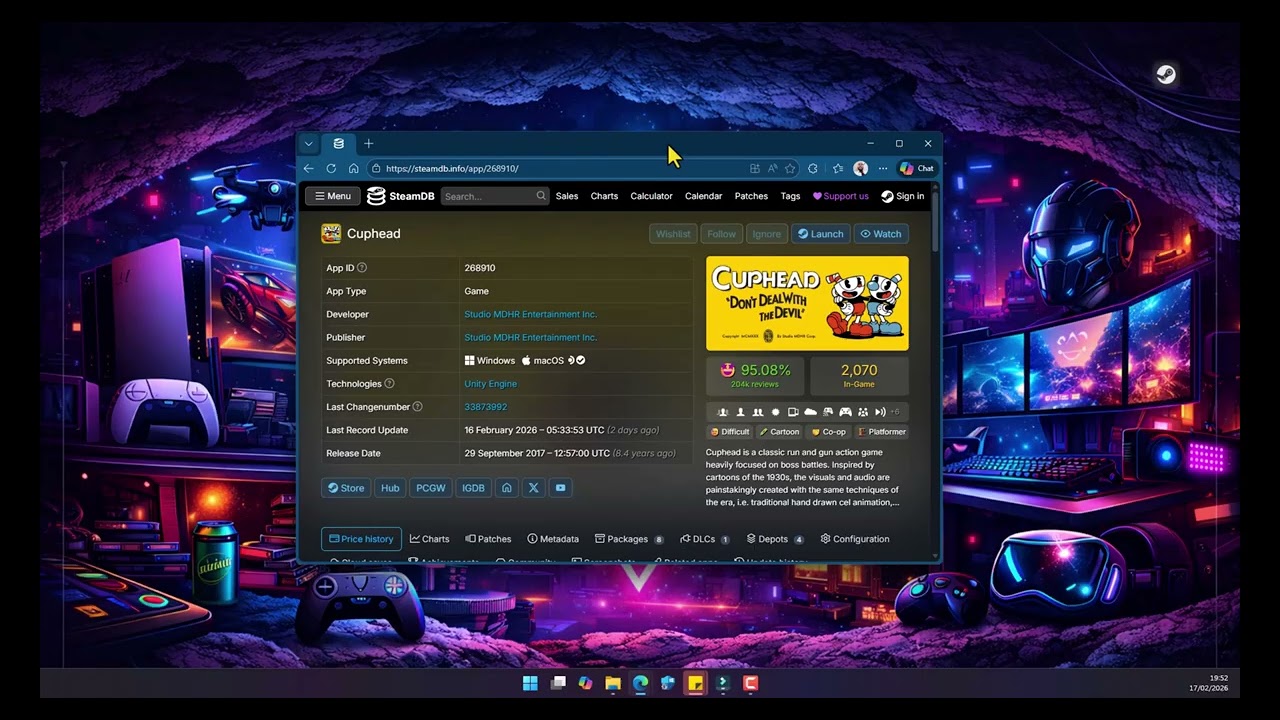This screenshot has height=720, width=1280.
Task: Open the SteamDB Menu button
Action: coord(332,196)
